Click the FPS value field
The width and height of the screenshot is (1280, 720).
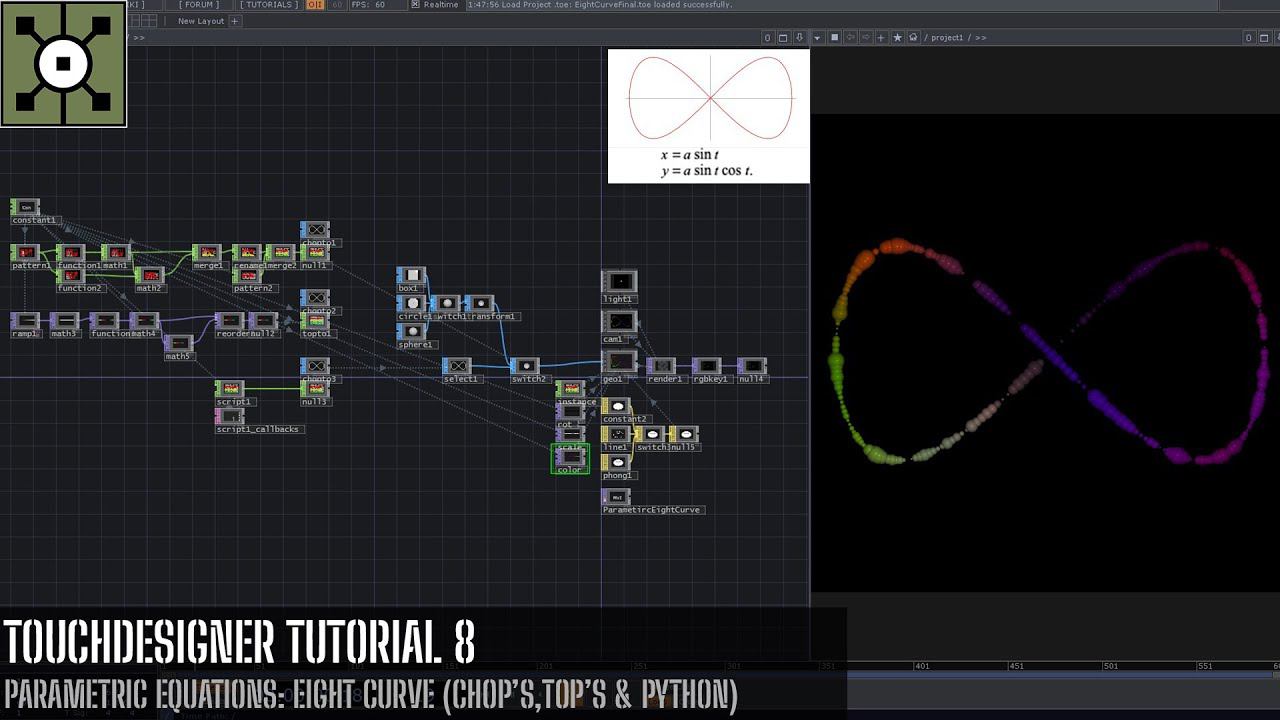(380, 5)
